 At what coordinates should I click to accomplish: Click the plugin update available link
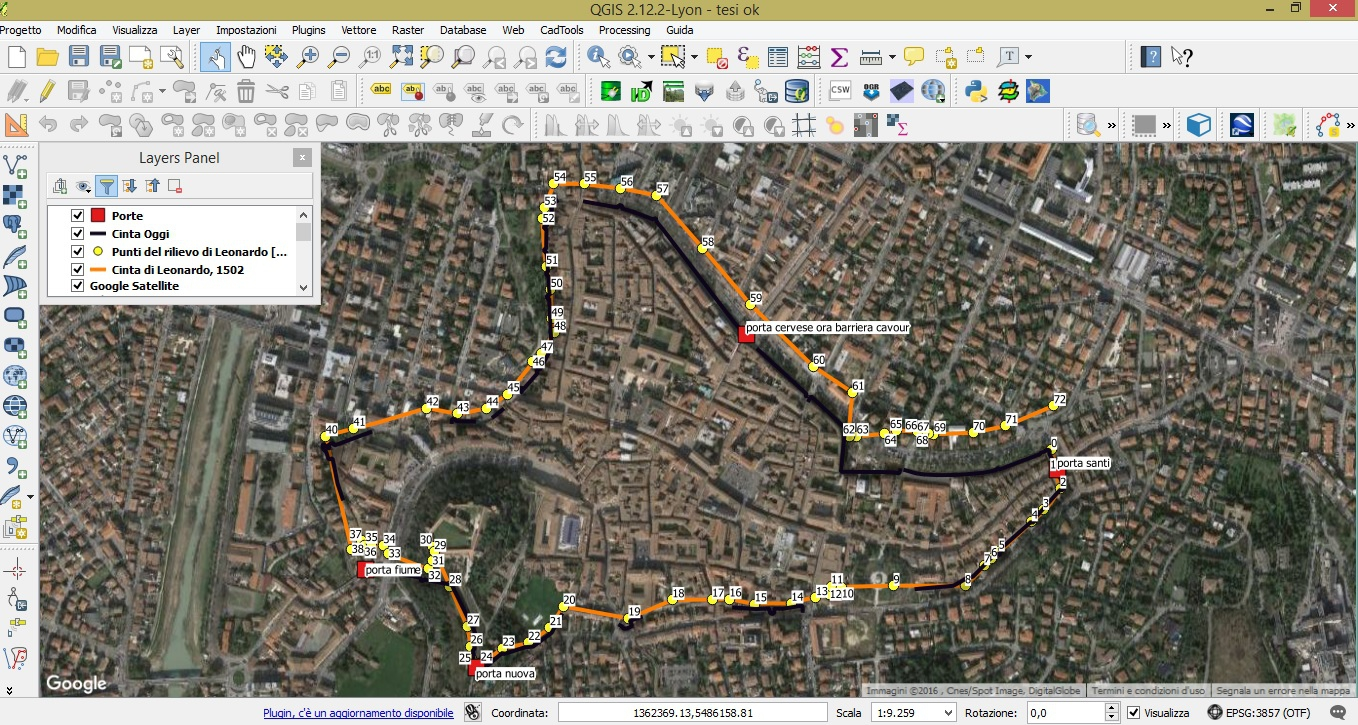point(358,713)
